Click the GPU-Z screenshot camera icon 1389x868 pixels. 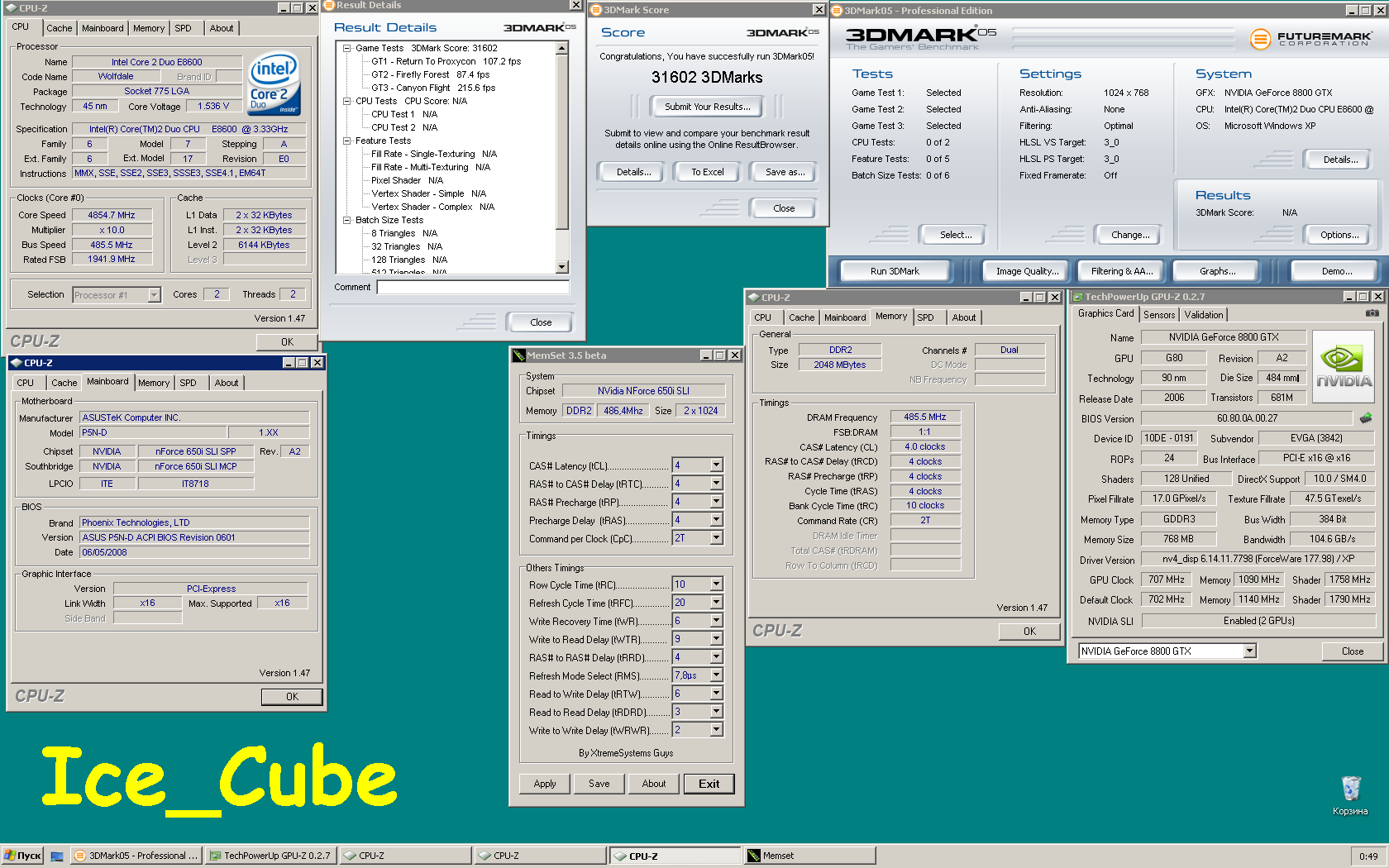point(1372,313)
